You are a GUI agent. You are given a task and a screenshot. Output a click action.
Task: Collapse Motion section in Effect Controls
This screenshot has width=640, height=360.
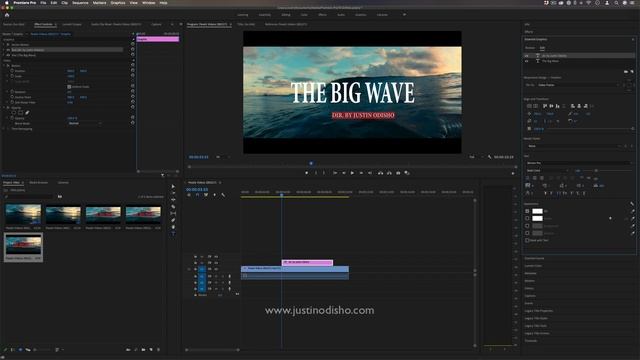[4, 65]
